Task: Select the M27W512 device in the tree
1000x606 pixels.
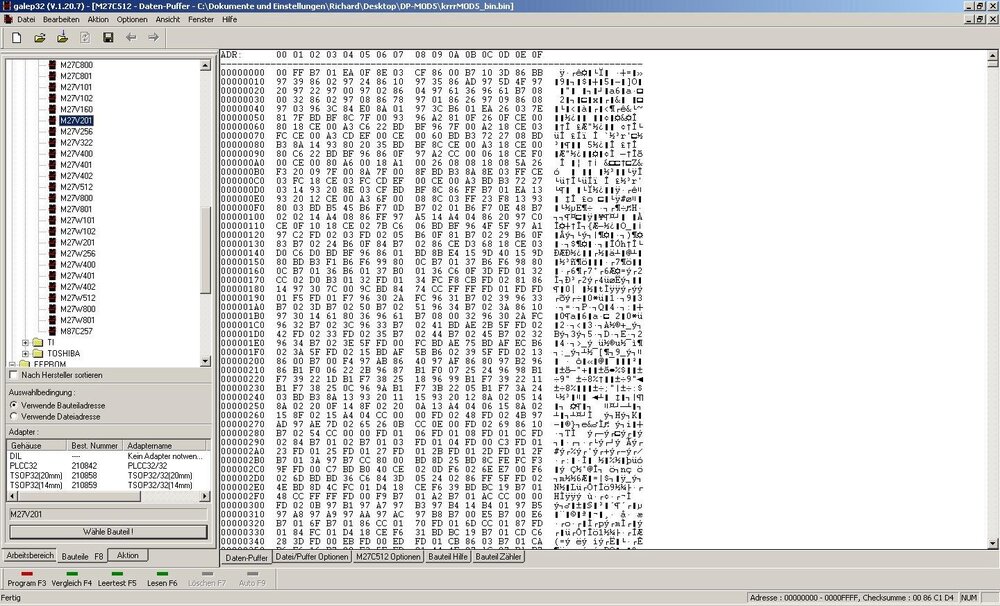Action: [78, 298]
